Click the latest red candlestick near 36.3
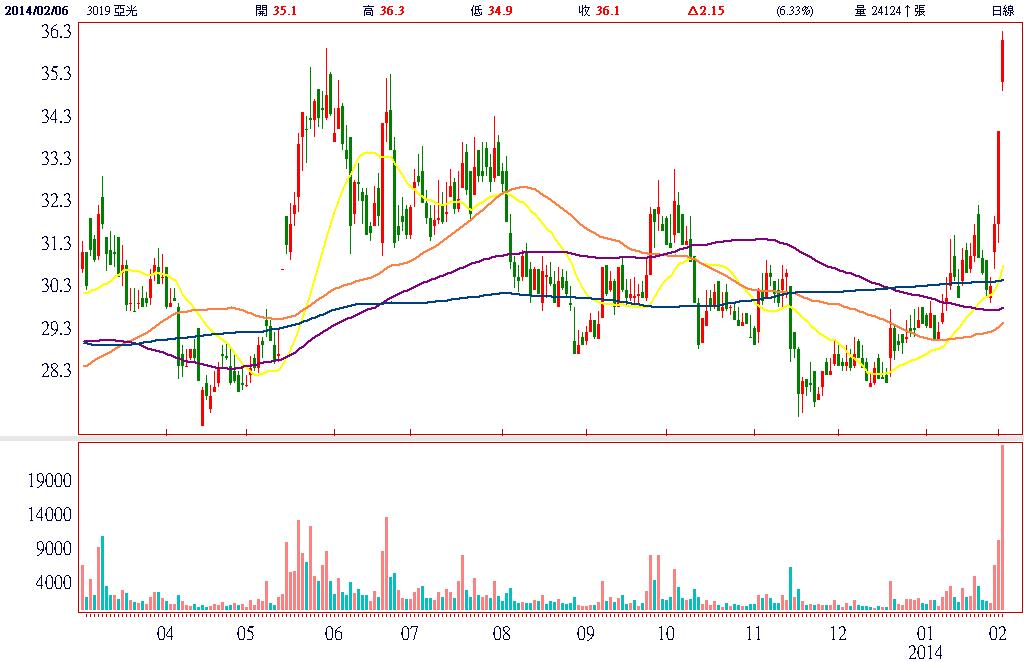 click(1002, 60)
